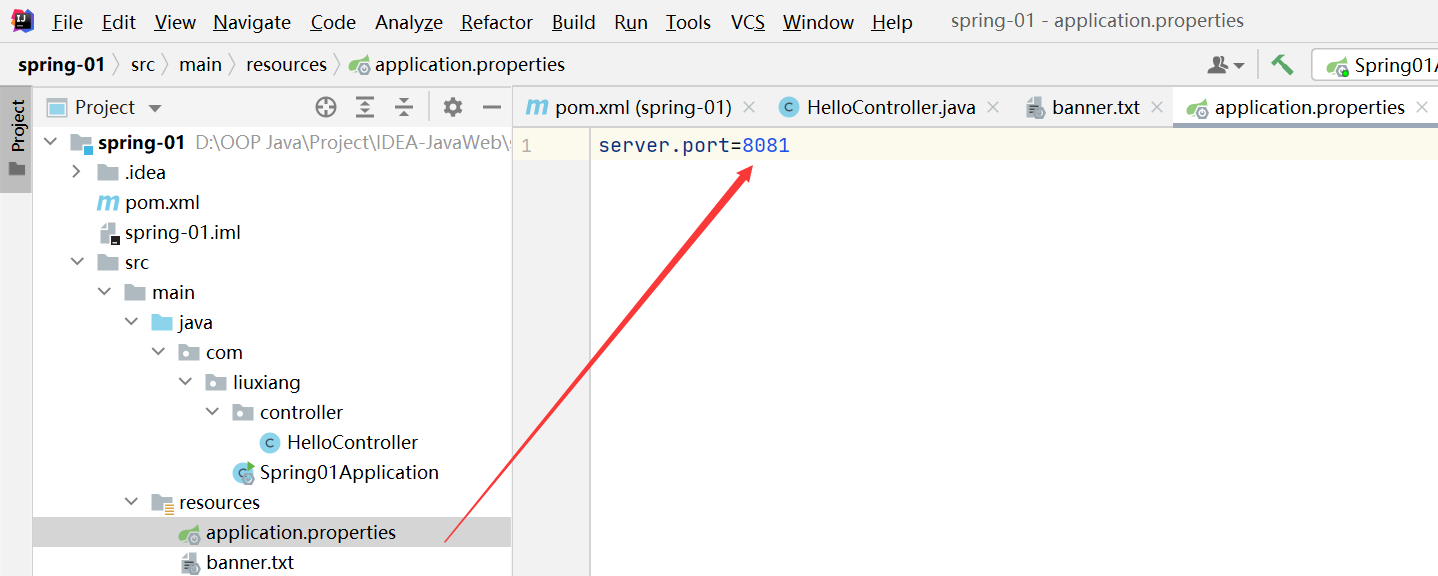
Task: Switch to the HelloController.java tab
Action: click(890, 107)
